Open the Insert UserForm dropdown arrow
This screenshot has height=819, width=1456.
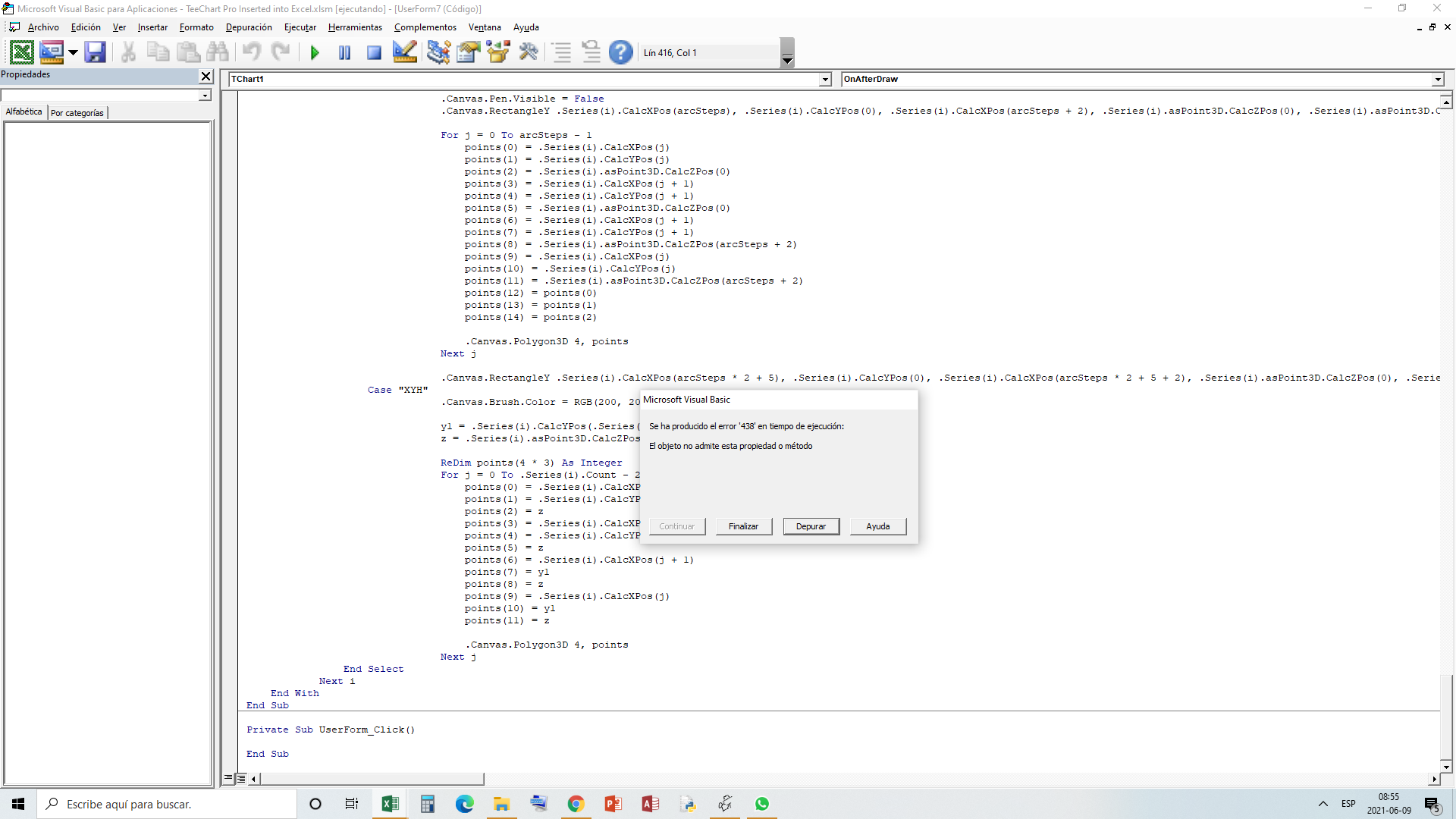[74, 52]
